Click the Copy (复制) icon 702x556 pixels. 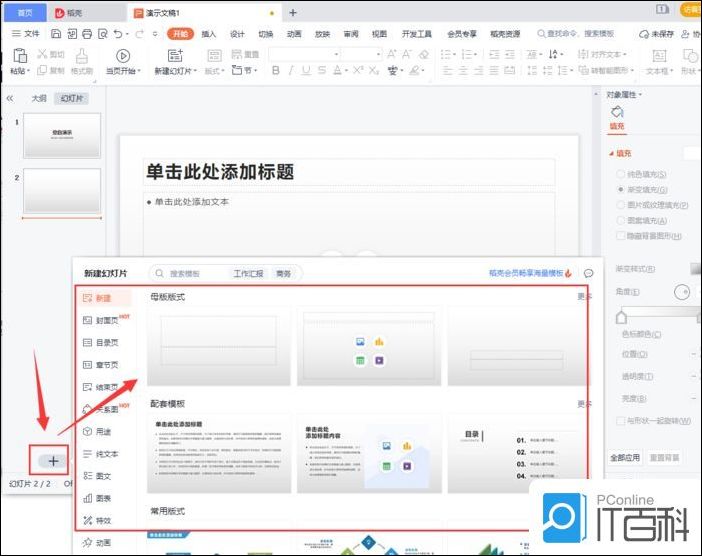tap(42, 70)
